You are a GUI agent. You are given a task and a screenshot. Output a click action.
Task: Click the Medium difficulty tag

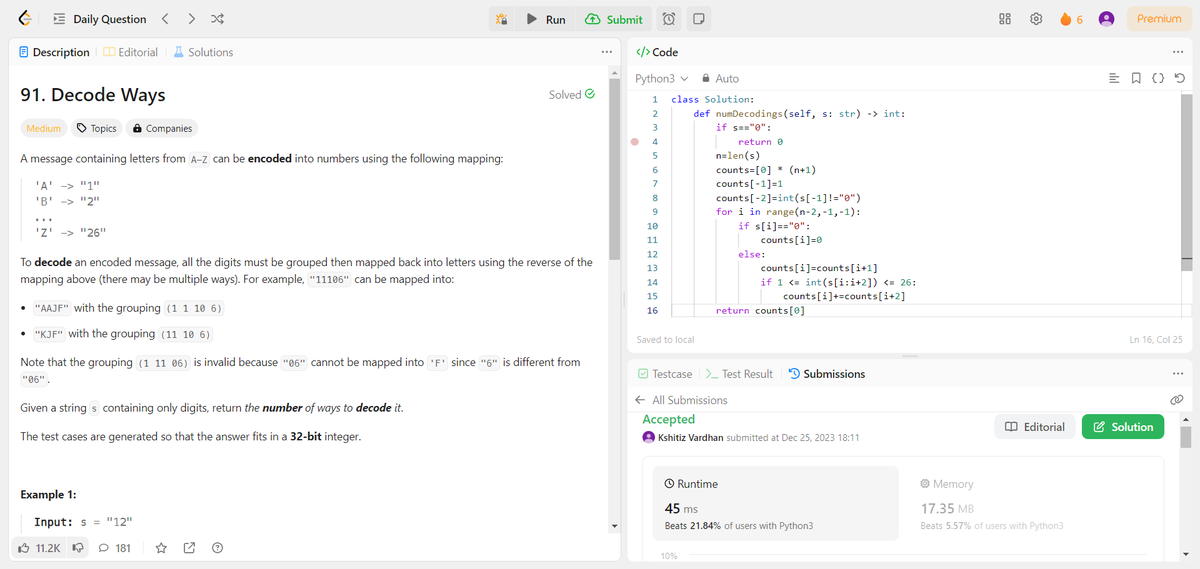43,128
